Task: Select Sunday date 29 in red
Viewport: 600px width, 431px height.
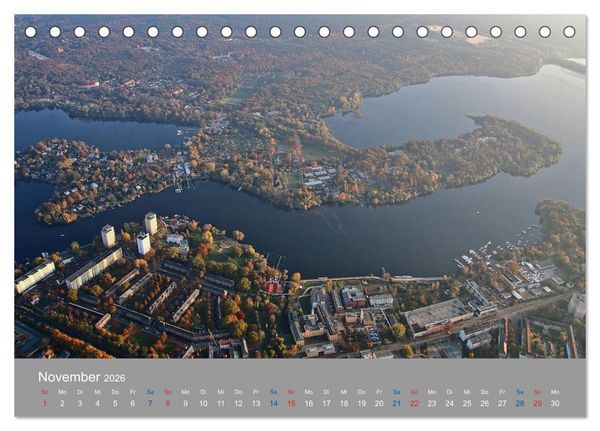Action: 538,403
